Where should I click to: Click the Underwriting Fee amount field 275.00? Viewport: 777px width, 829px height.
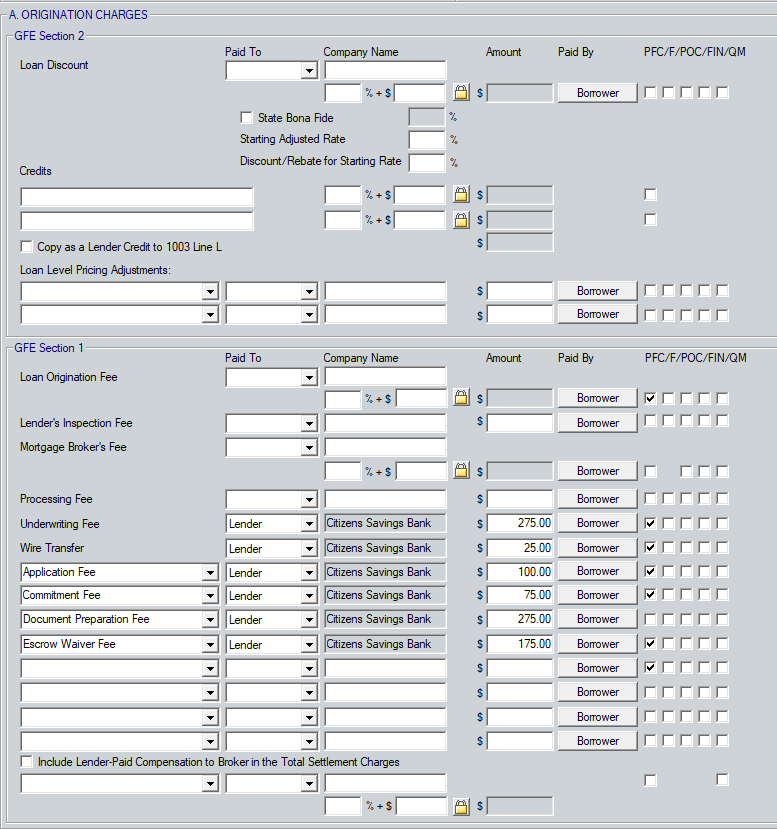520,523
